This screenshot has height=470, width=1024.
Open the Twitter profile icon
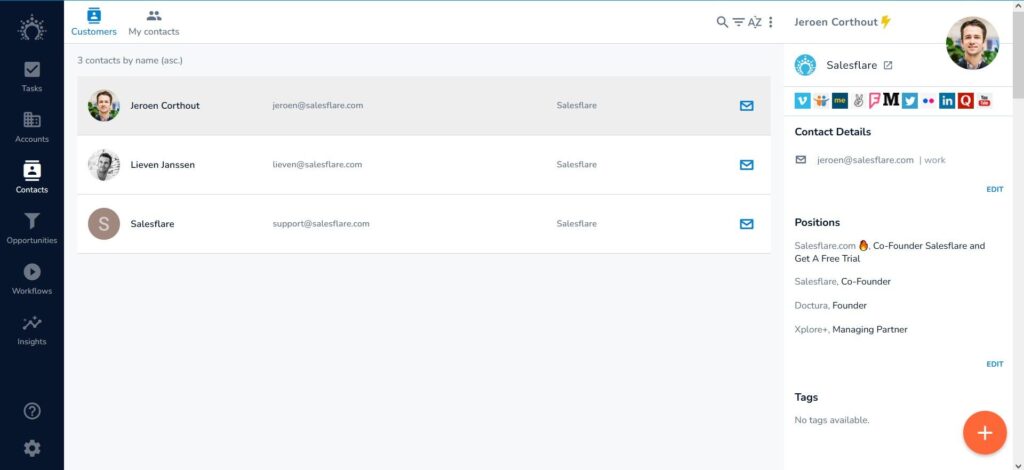click(x=910, y=101)
